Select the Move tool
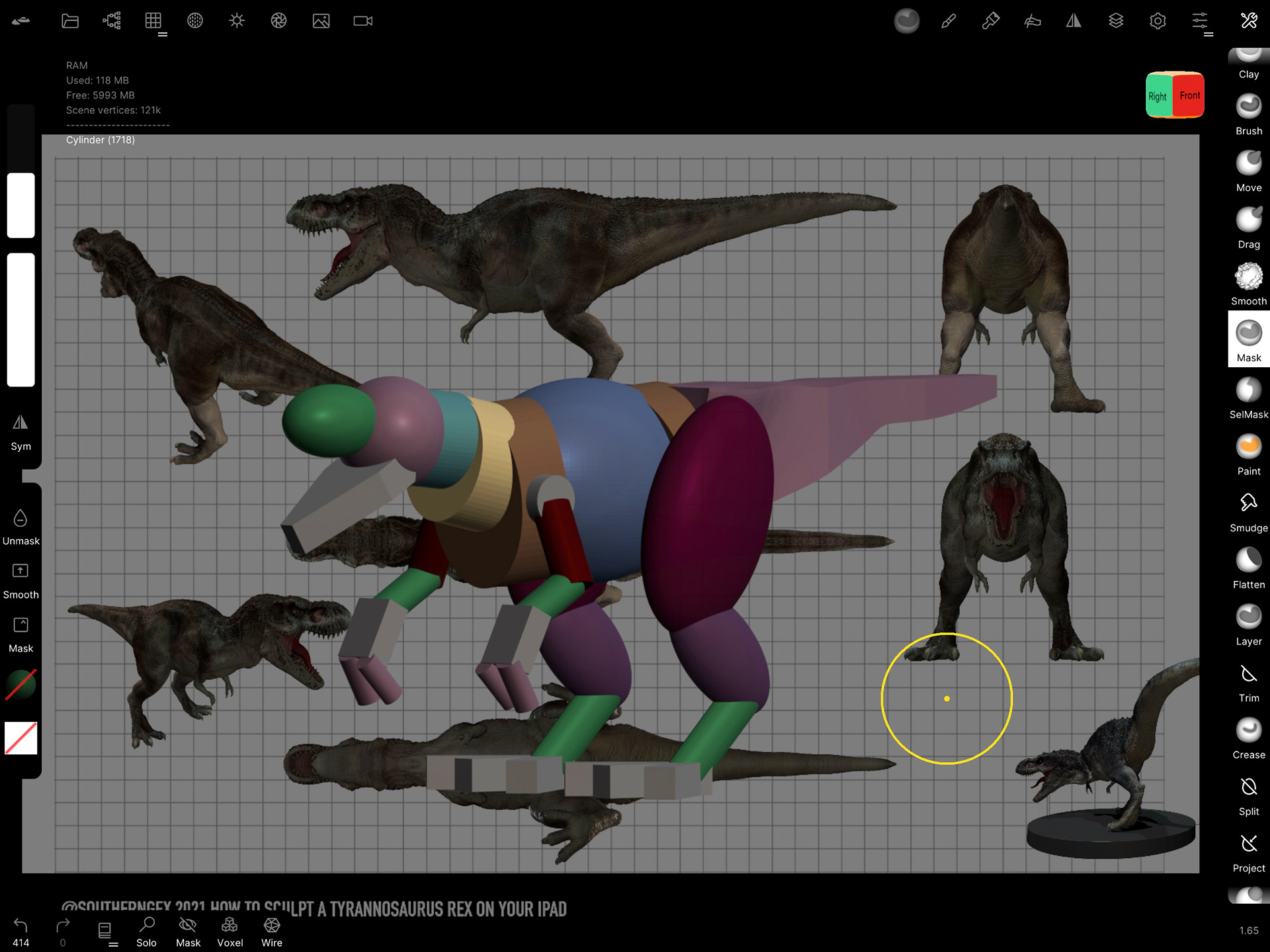The width and height of the screenshot is (1270, 952). 1249,171
